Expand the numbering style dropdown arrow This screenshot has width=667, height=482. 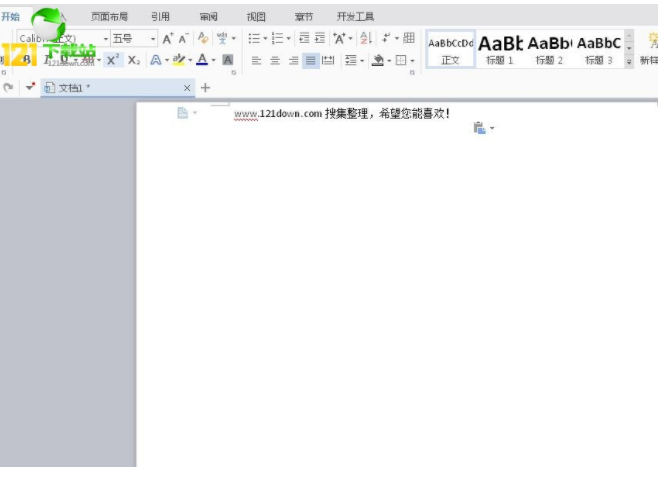click(288, 39)
